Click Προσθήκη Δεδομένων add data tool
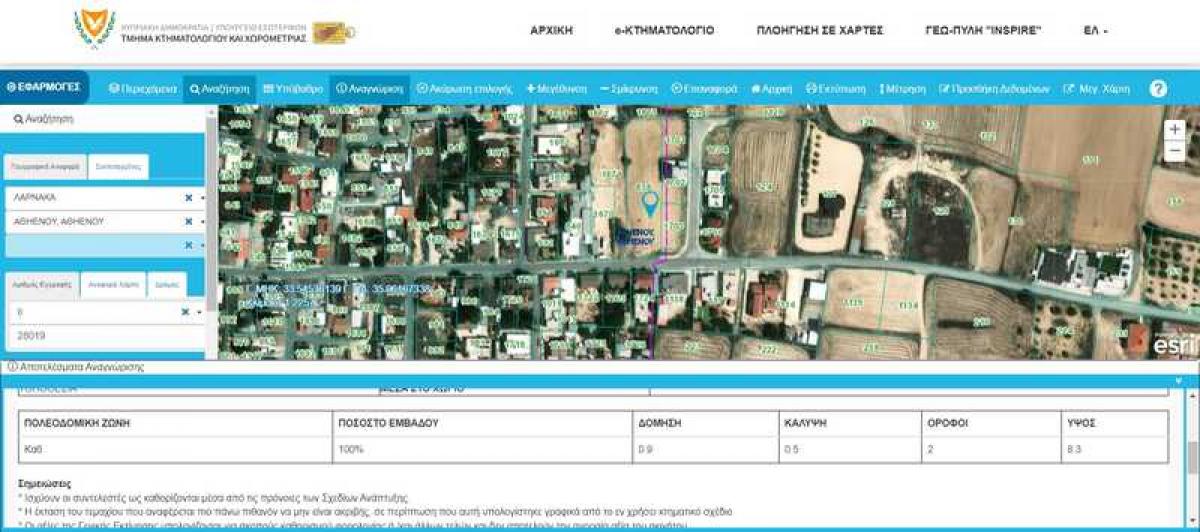 (994, 89)
